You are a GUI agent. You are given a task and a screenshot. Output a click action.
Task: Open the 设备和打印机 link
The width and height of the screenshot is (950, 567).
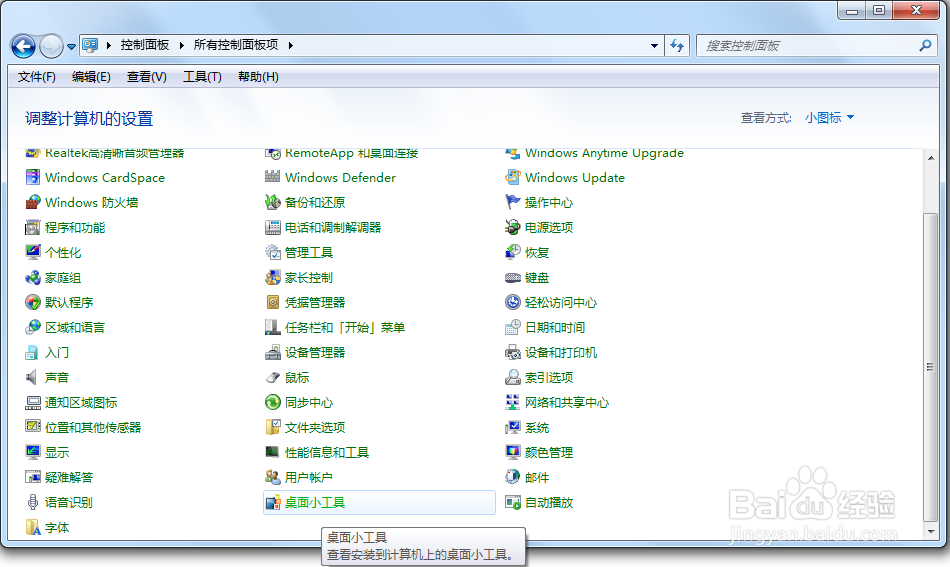click(x=561, y=353)
